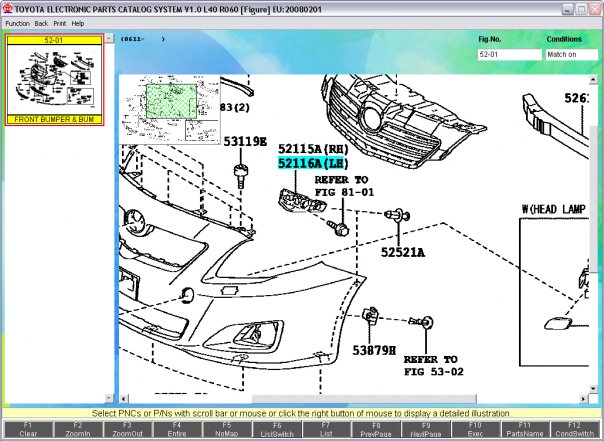
Task: Click part code 52521A in diagram
Action: pos(403,252)
